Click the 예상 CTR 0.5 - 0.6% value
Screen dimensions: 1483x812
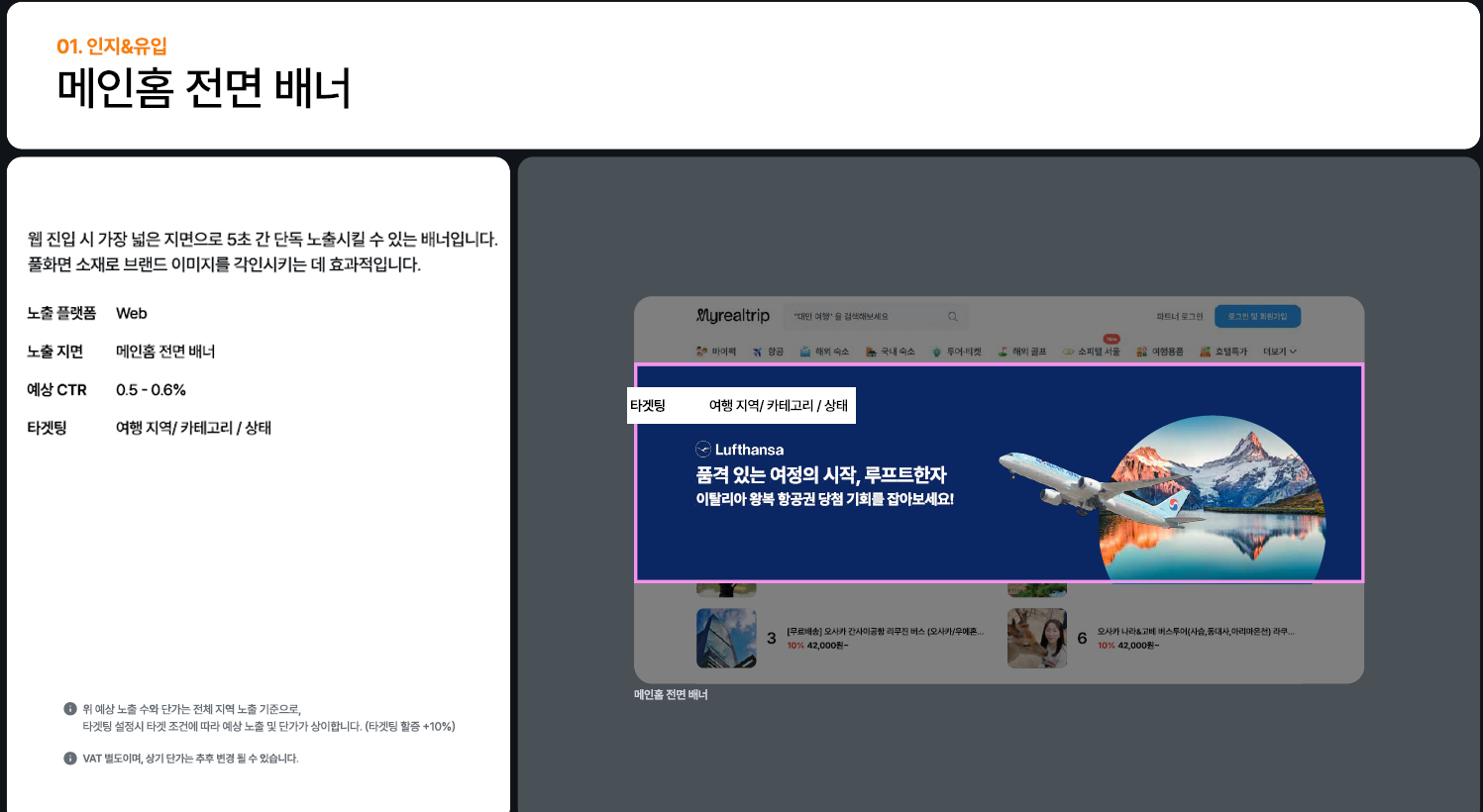click(151, 390)
